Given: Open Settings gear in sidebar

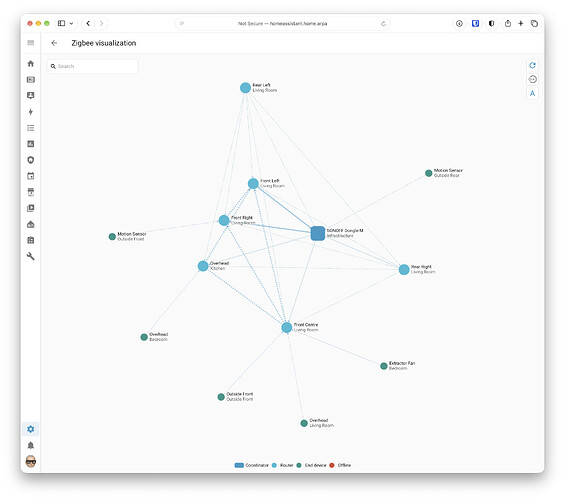Looking at the screenshot, I should tap(31, 429).
